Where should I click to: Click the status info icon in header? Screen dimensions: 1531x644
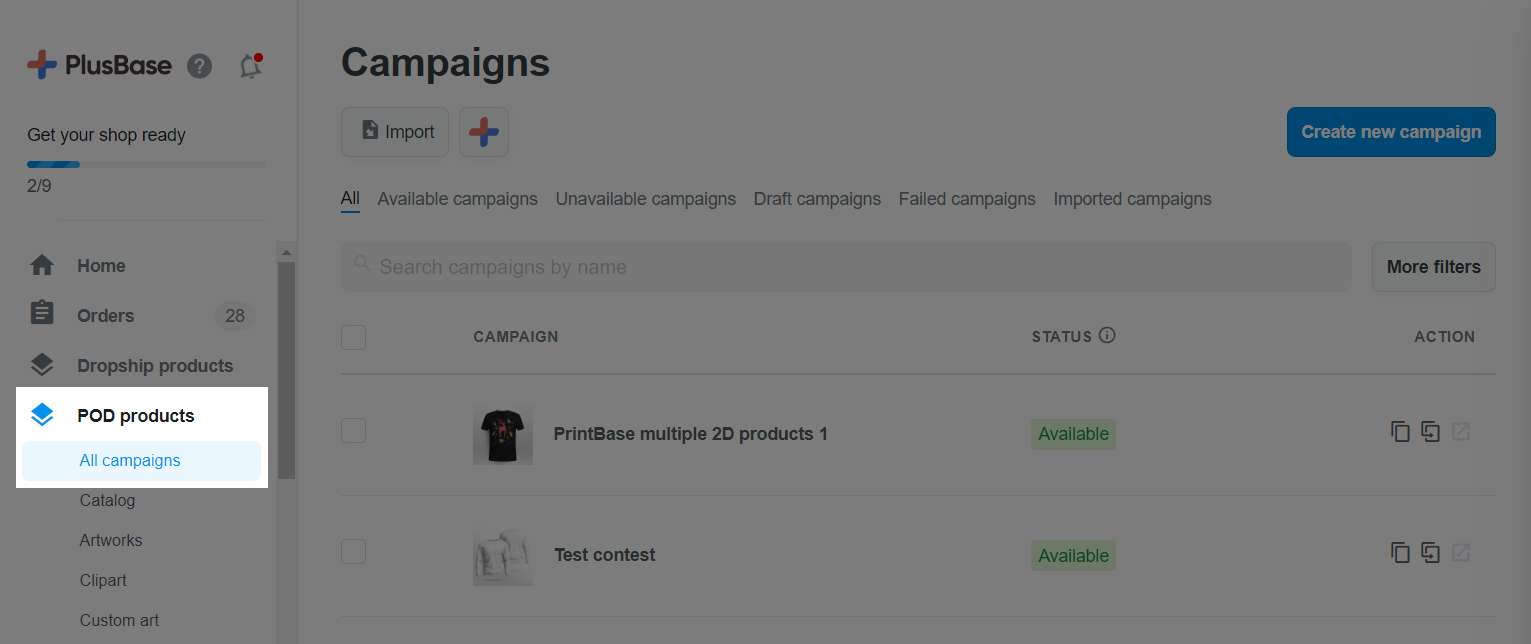click(x=1107, y=336)
